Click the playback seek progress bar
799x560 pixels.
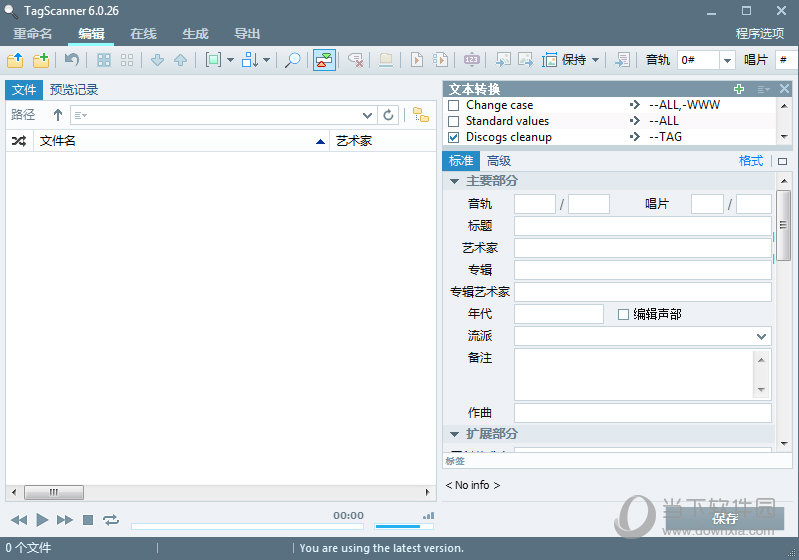click(x=247, y=526)
